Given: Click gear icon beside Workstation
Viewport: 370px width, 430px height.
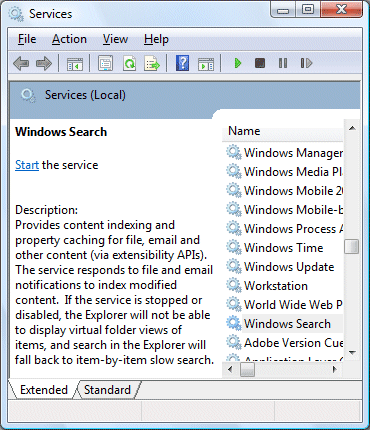Looking at the screenshot, I should 234,286.
